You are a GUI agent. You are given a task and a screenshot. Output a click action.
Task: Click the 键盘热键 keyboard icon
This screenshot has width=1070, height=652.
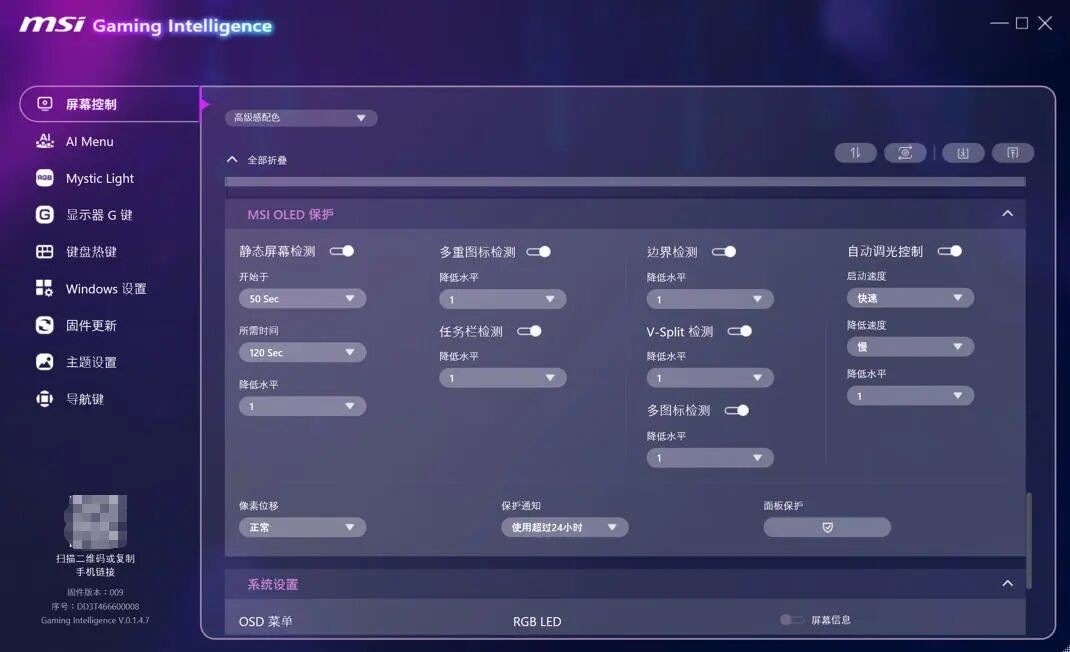tap(44, 252)
